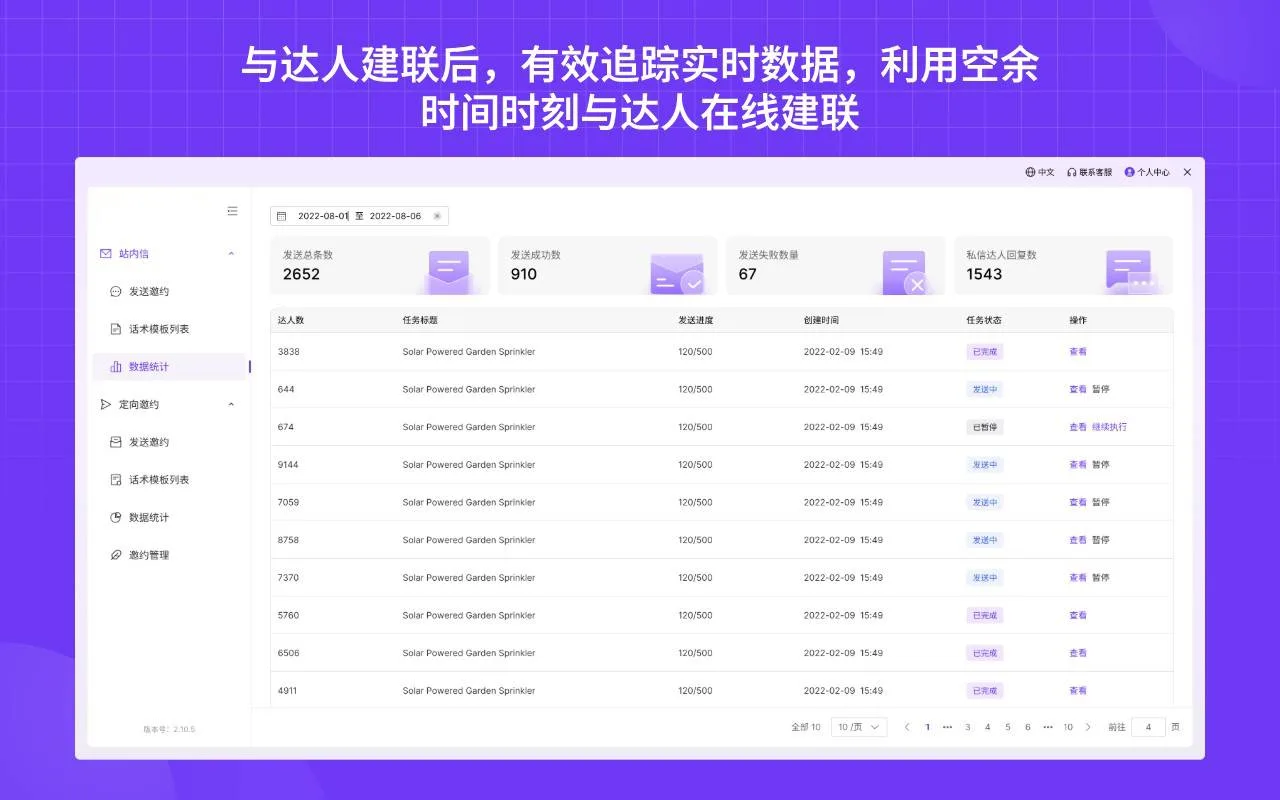Go to page 1
This screenshot has height=800, width=1280.
[927, 727]
